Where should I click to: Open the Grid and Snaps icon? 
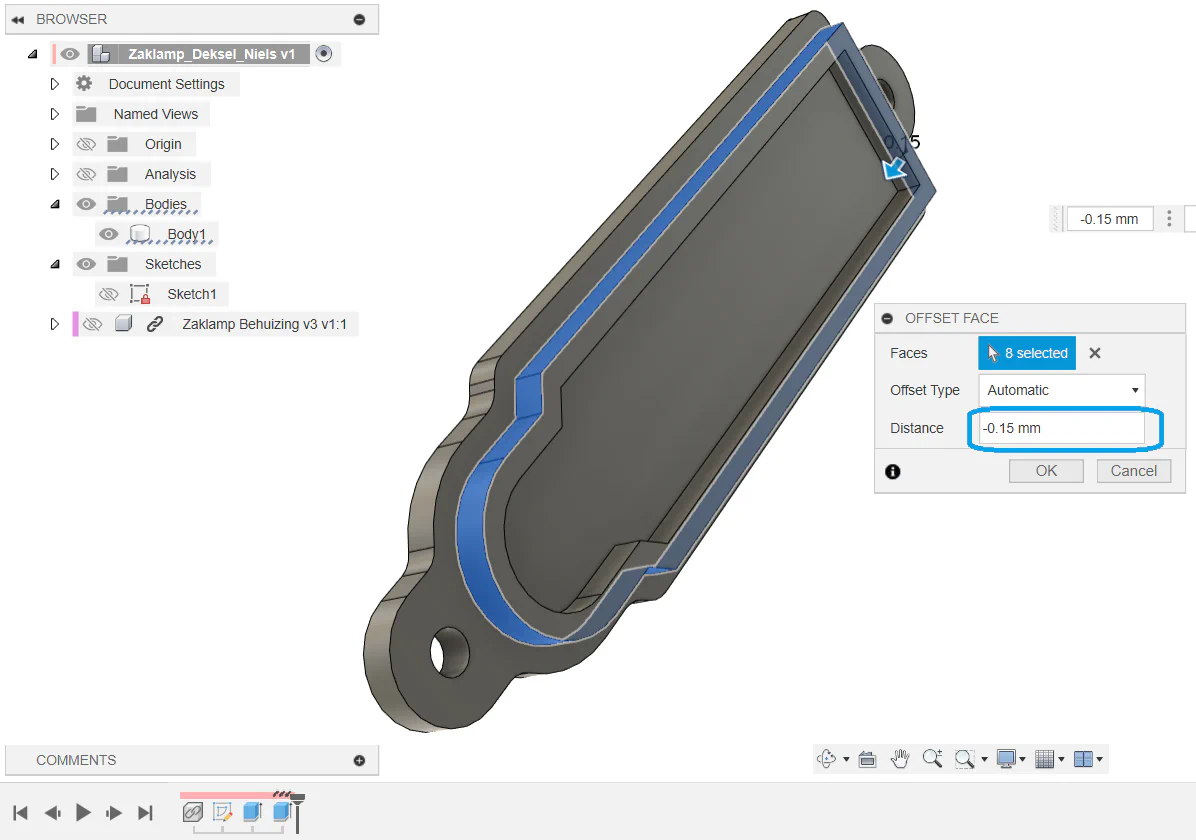click(x=1045, y=759)
